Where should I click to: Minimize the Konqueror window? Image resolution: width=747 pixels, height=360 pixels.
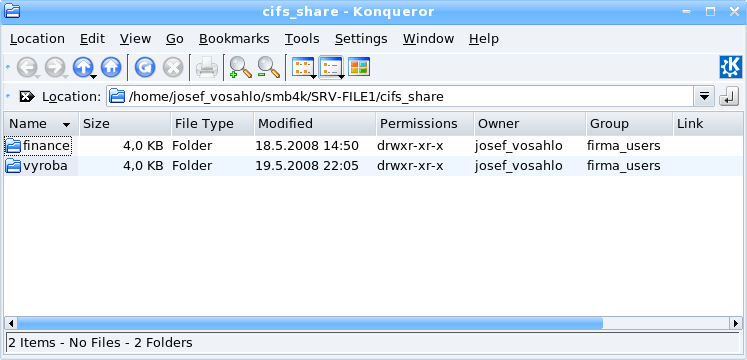686,11
